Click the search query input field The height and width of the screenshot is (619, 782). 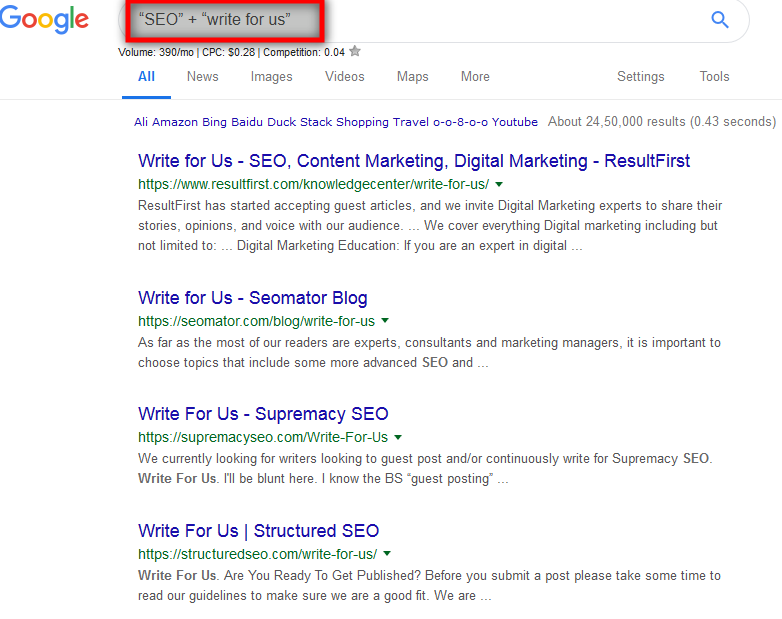point(434,20)
